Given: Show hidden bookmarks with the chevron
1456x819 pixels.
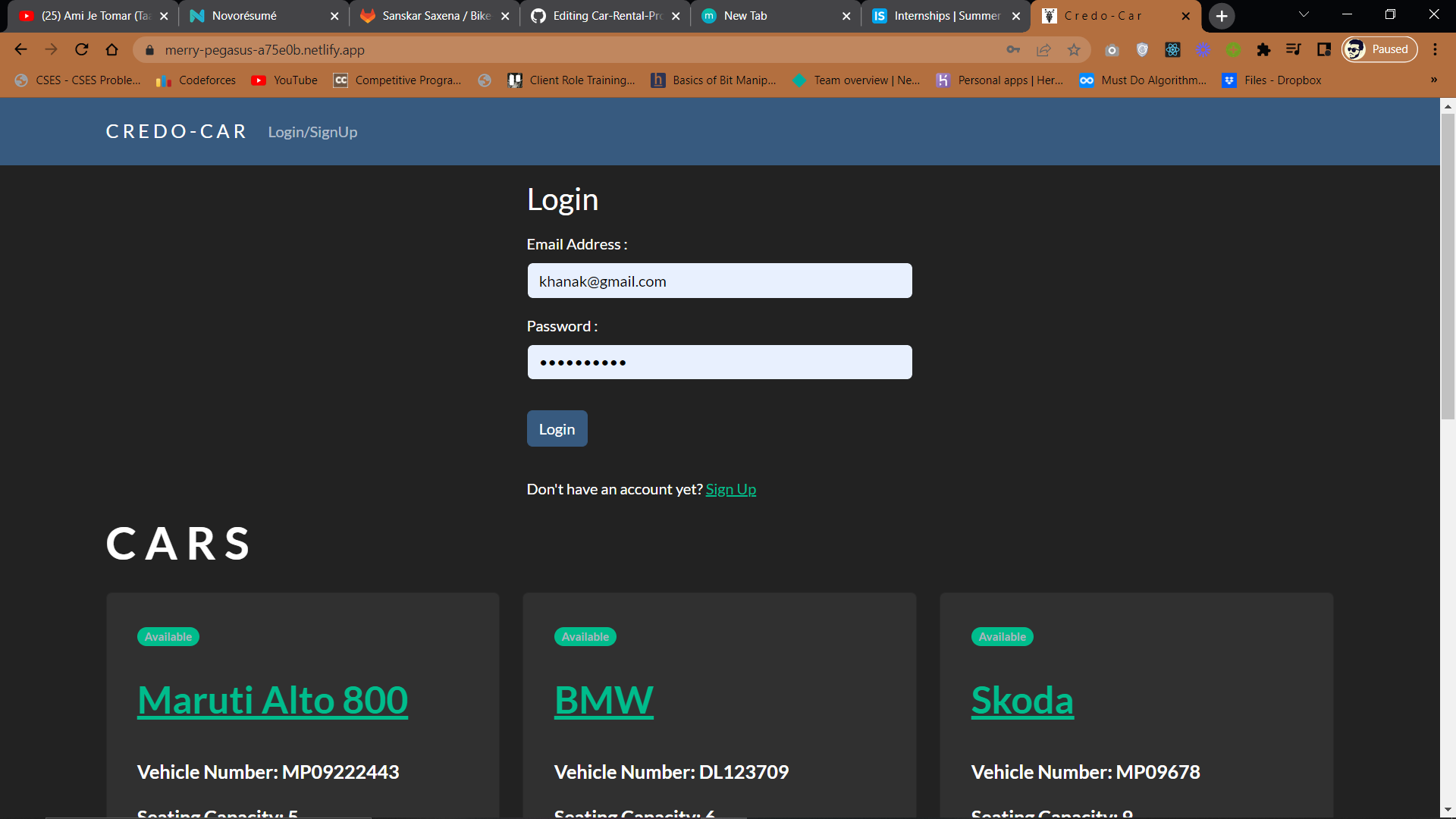Looking at the screenshot, I should [x=1433, y=80].
